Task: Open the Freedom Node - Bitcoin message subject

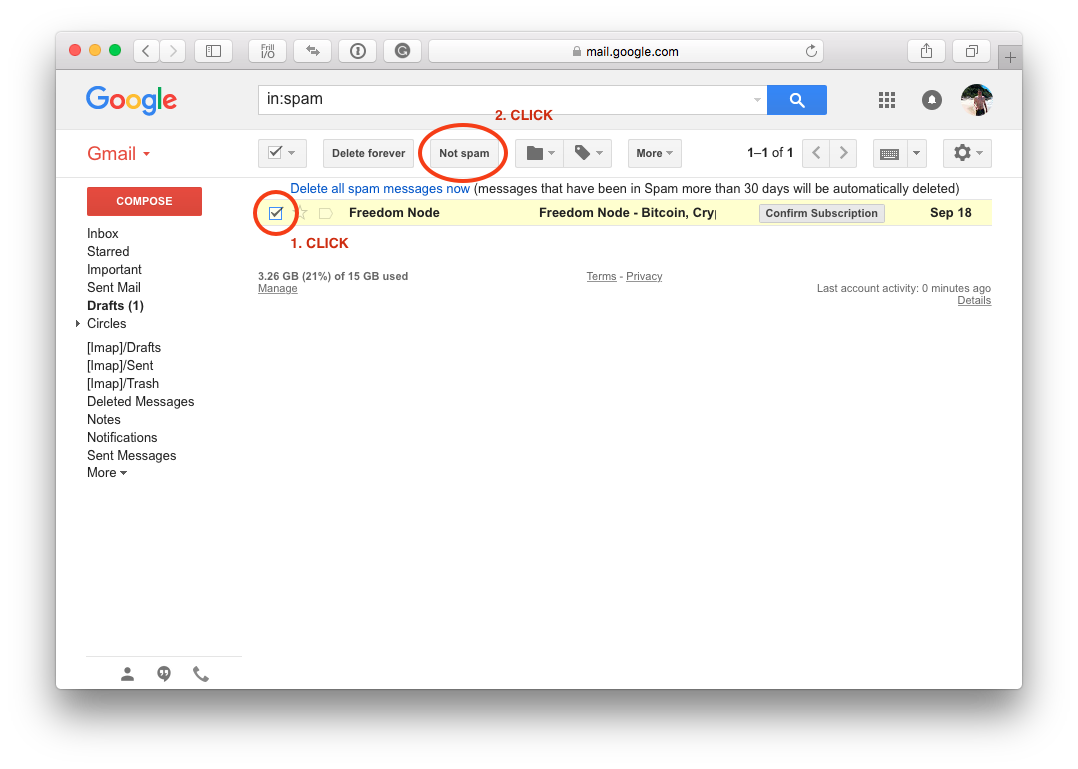Action: 627,213
